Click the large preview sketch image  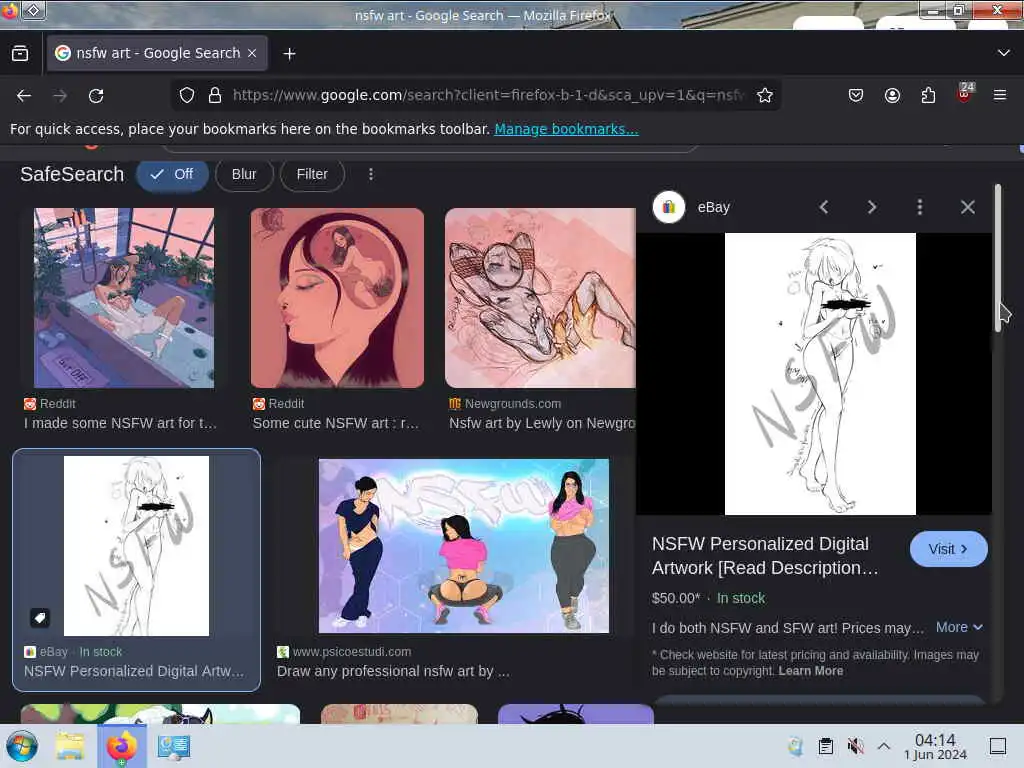tap(820, 374)
